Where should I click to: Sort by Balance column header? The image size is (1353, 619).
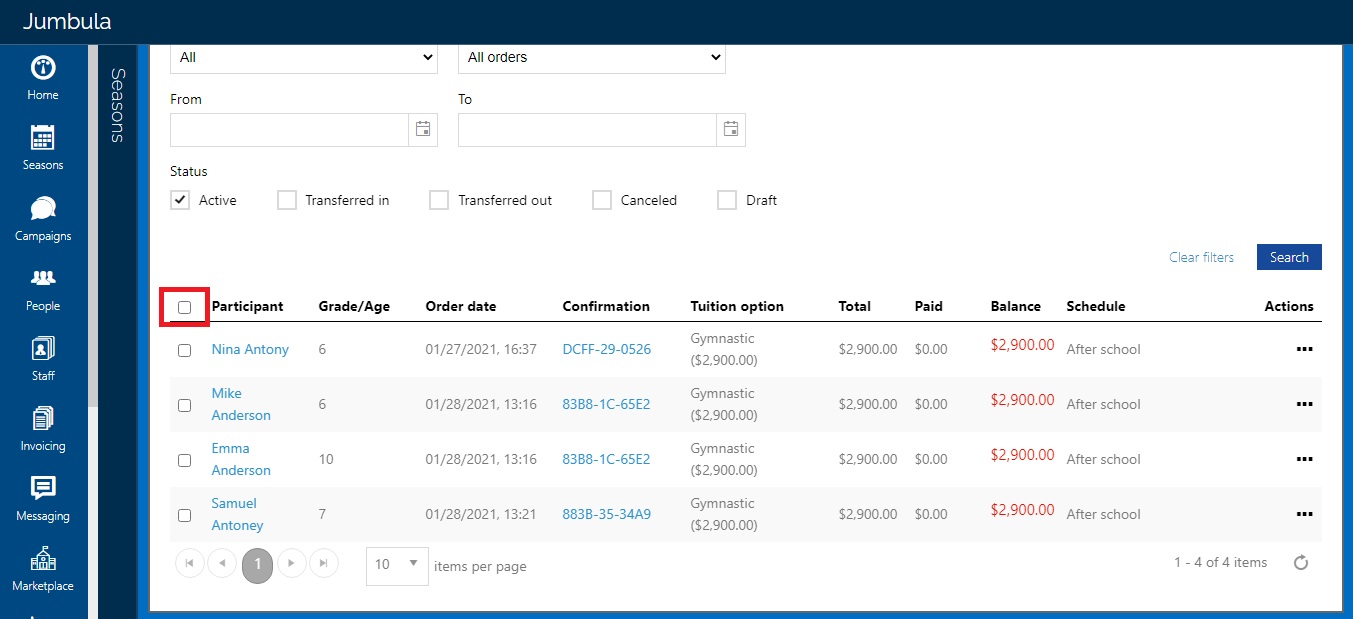(1015, 306)
